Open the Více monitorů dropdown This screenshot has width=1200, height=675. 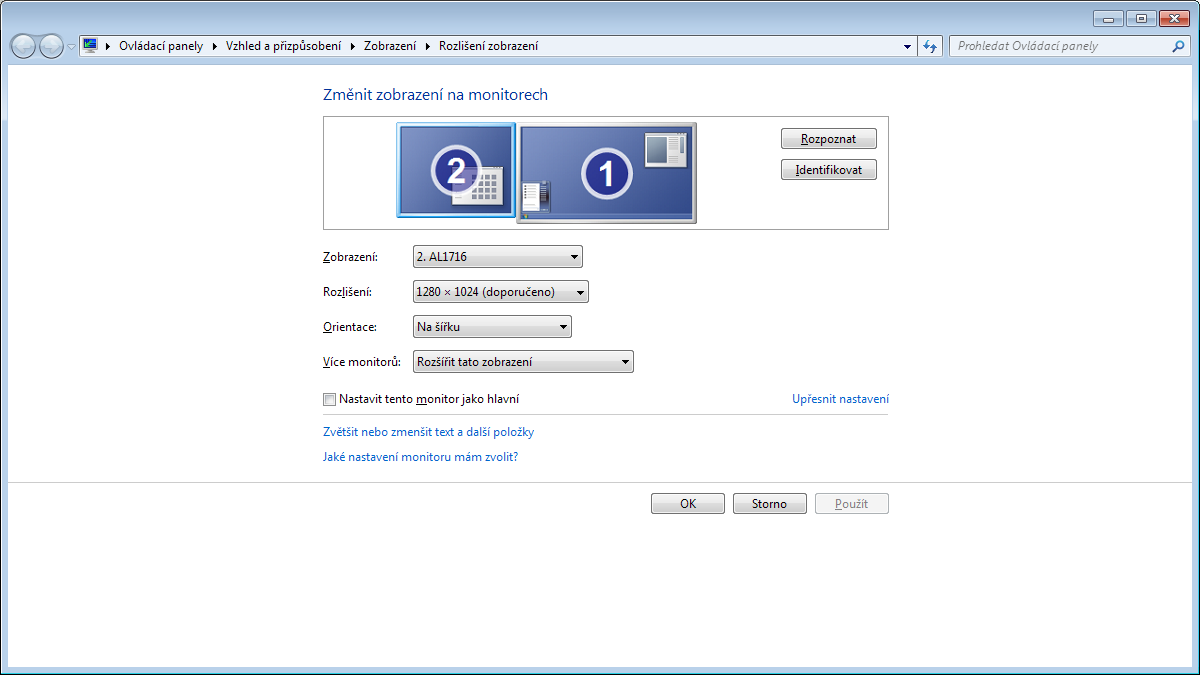point(523,362)
